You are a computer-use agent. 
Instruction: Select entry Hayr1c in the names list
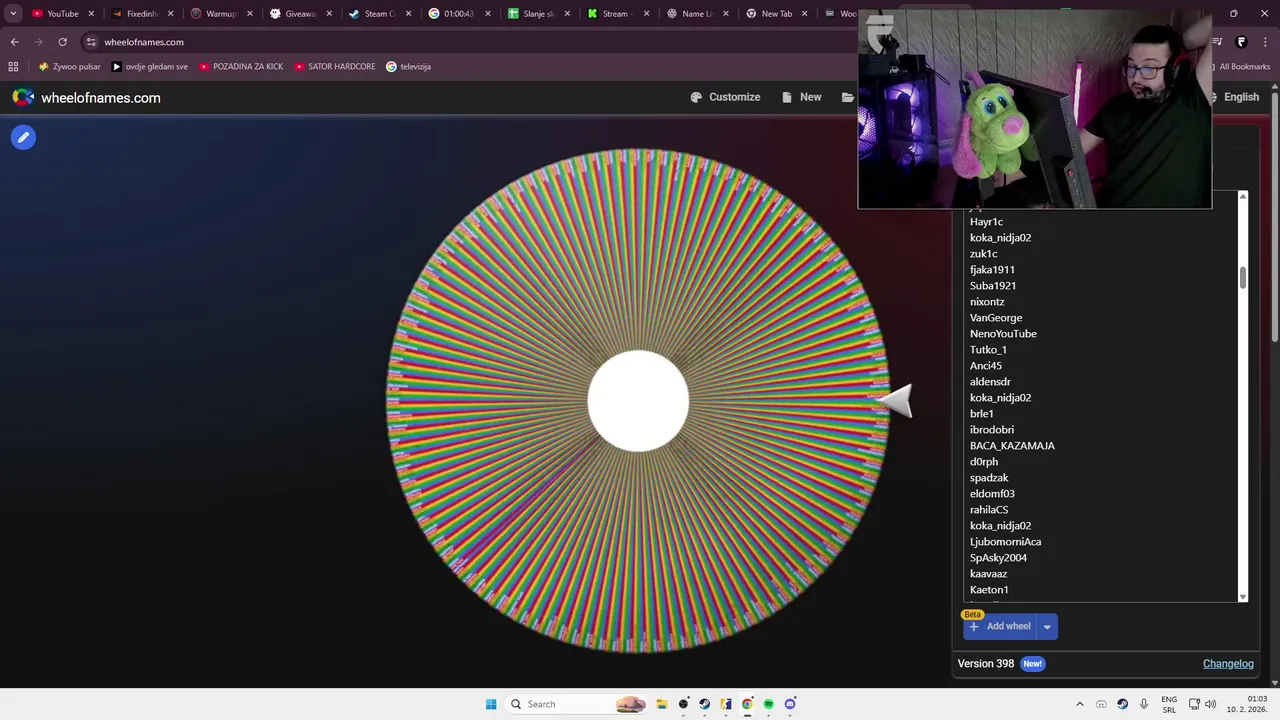[x=986, y=222]
